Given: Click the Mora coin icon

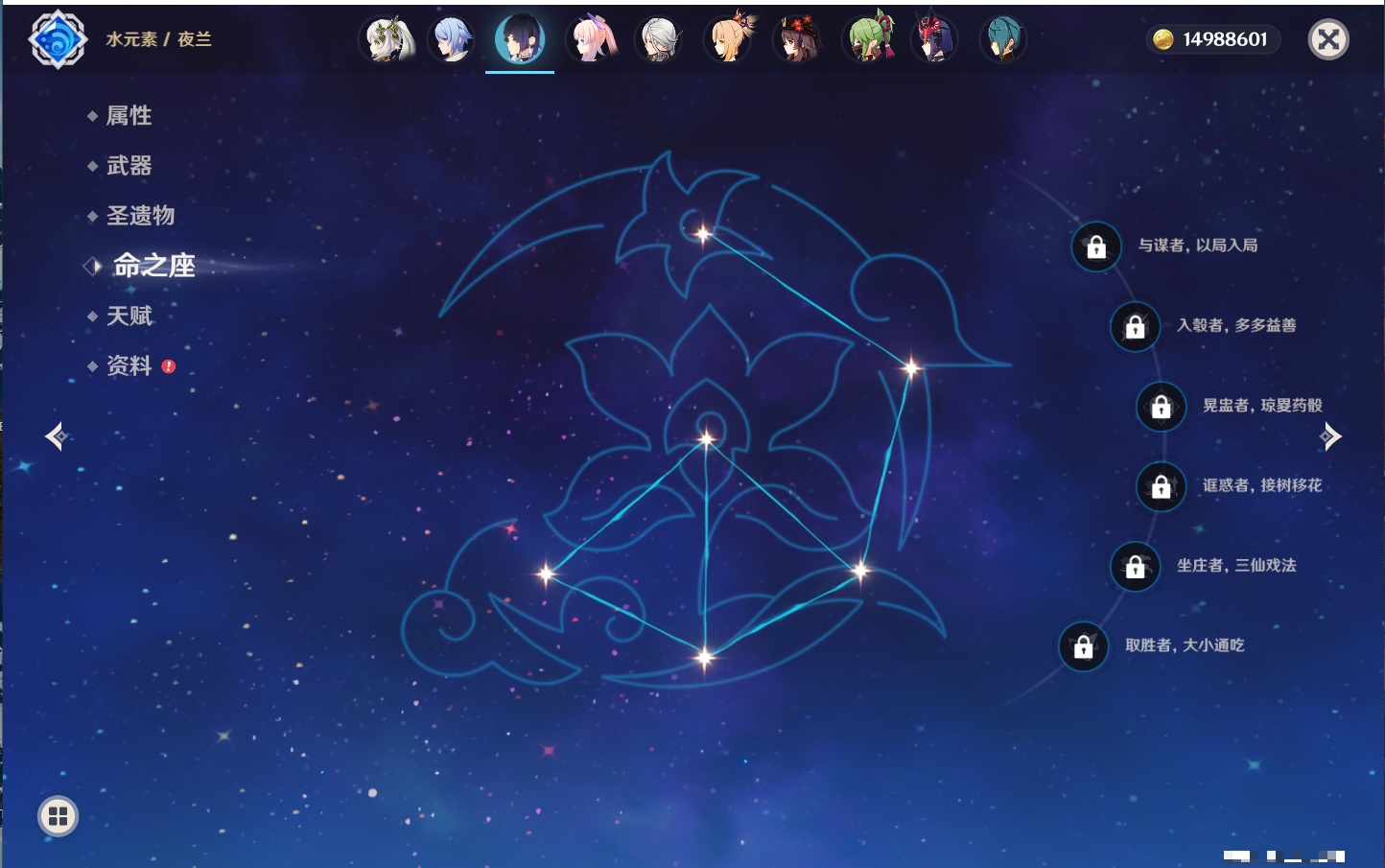Looking at the screenshot, I should click(x=1163, y=39).
